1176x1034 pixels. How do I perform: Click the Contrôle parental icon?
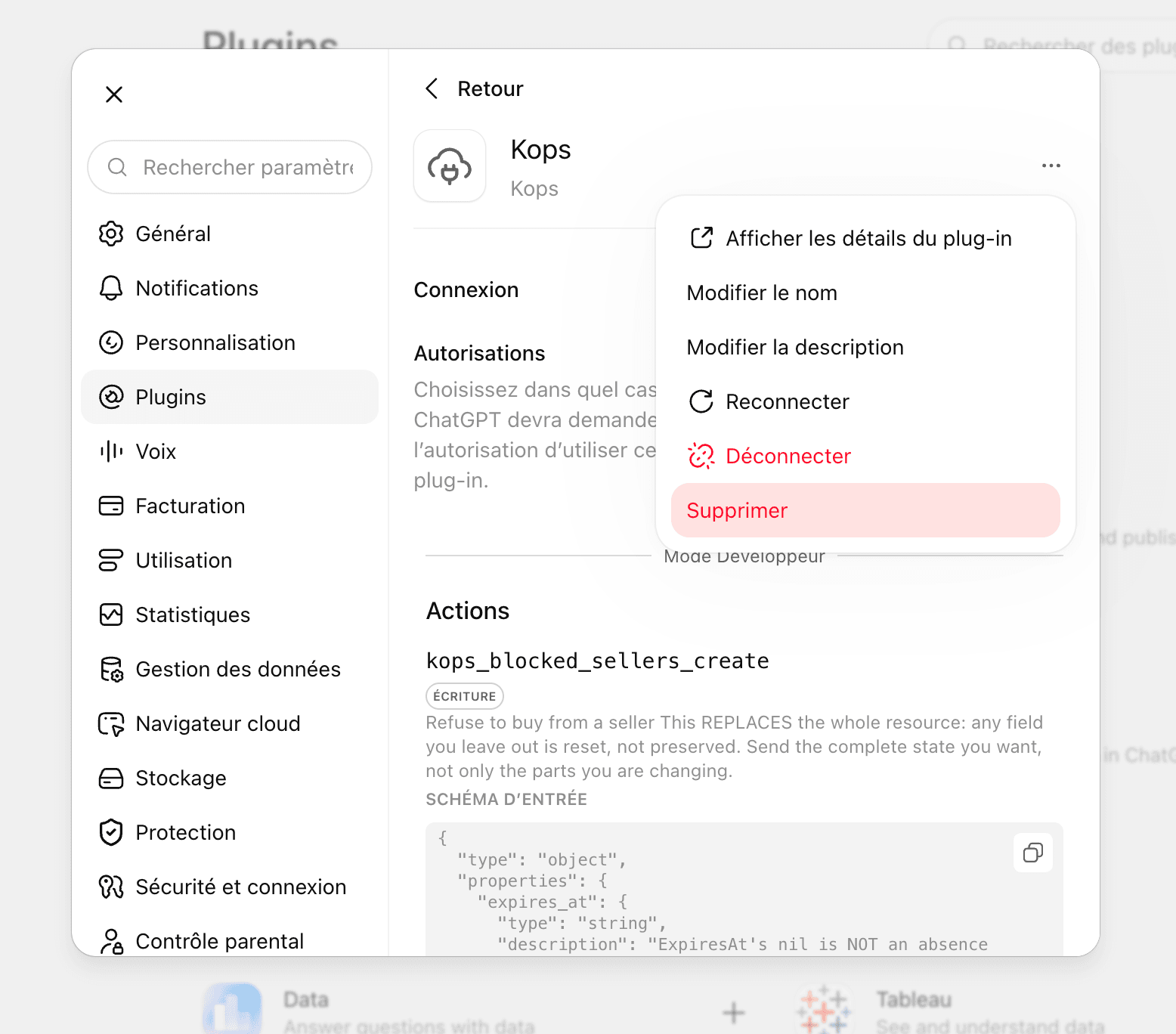point(111,941)
